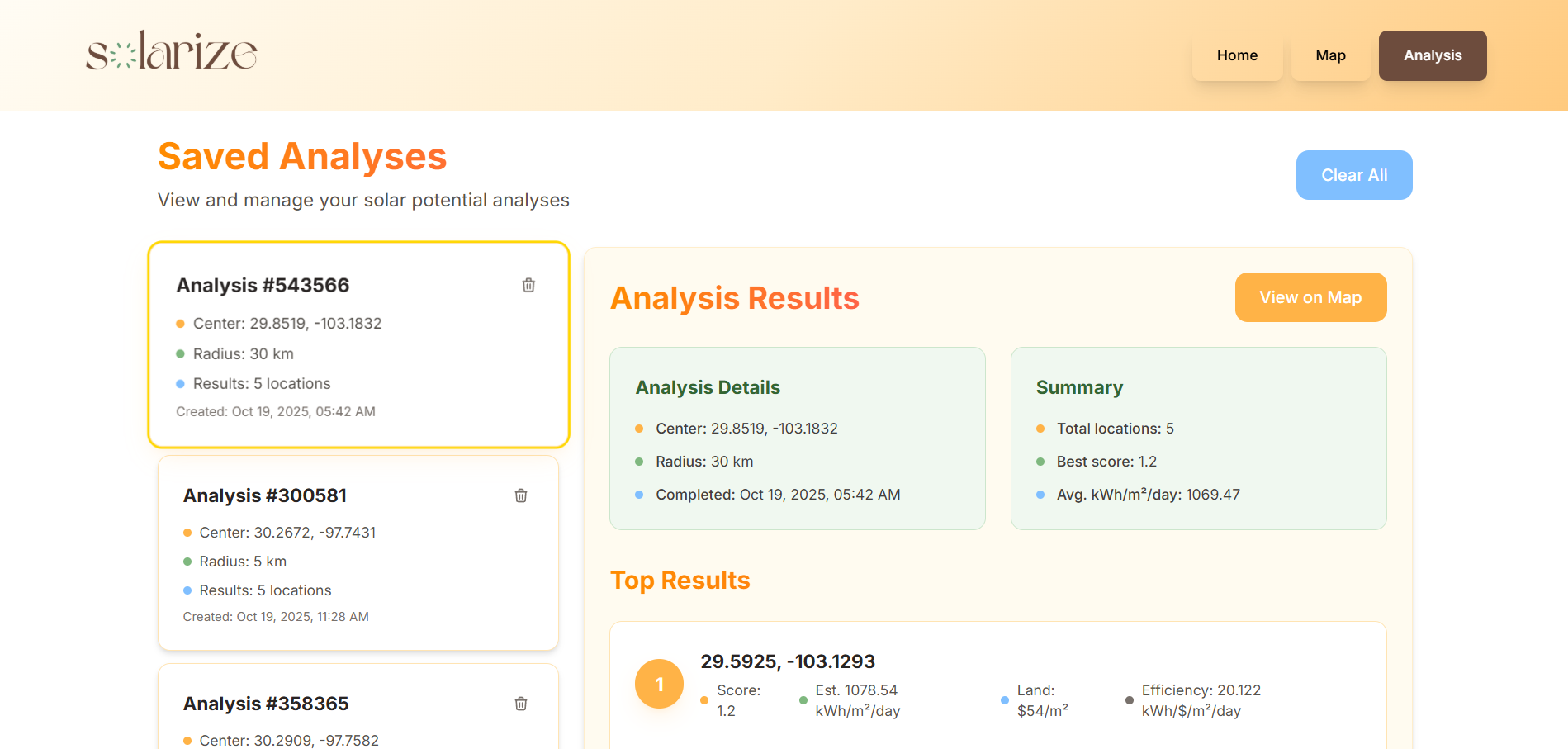The image size is (1568, 749).
Task: Click 'Land: $54/m²' in top result
Action: 1042,700
